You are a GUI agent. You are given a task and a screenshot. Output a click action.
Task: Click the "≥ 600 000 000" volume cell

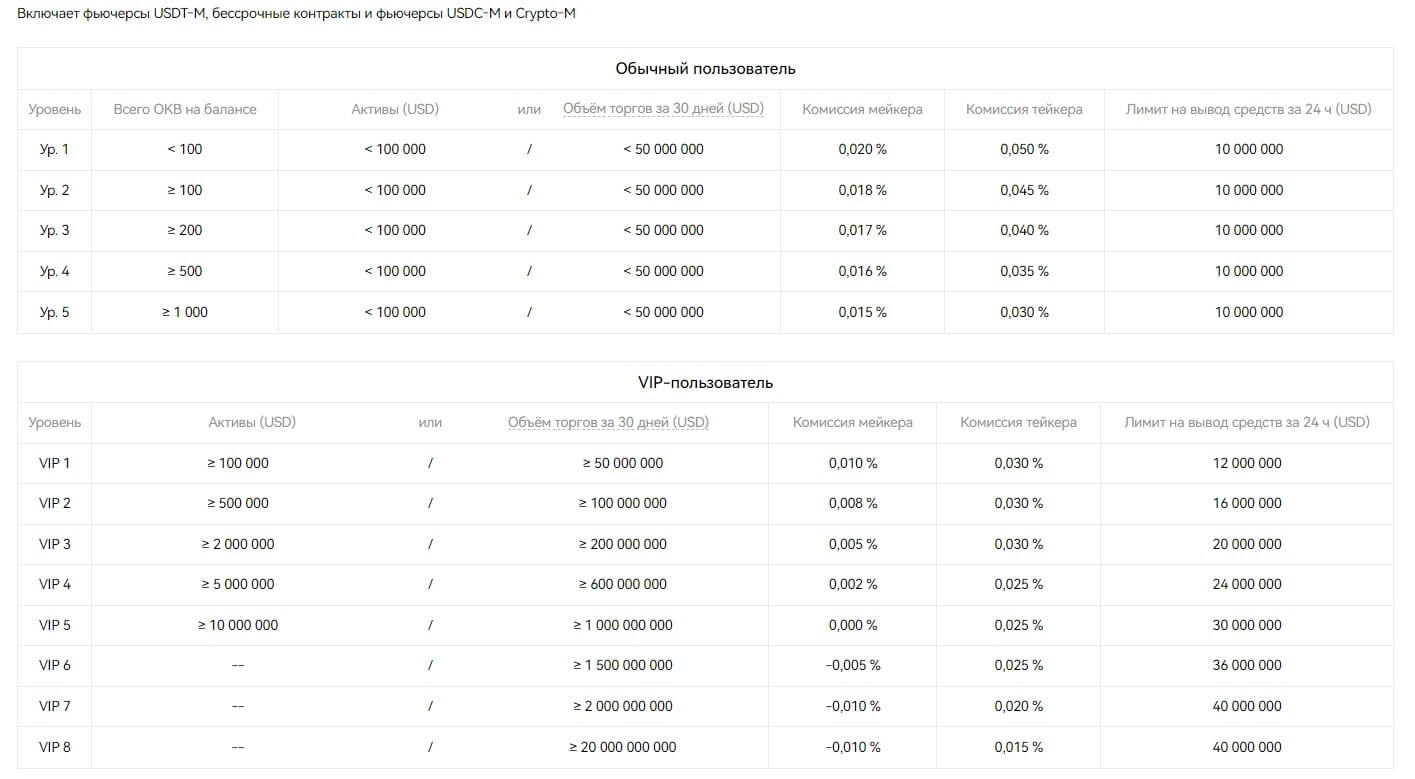pos(623,584)
